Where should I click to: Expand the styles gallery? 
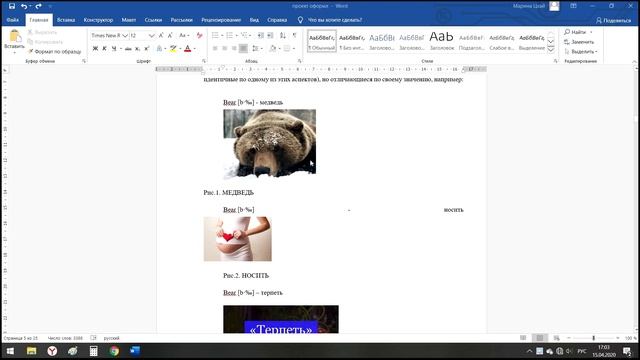click(x=551, y=49)
